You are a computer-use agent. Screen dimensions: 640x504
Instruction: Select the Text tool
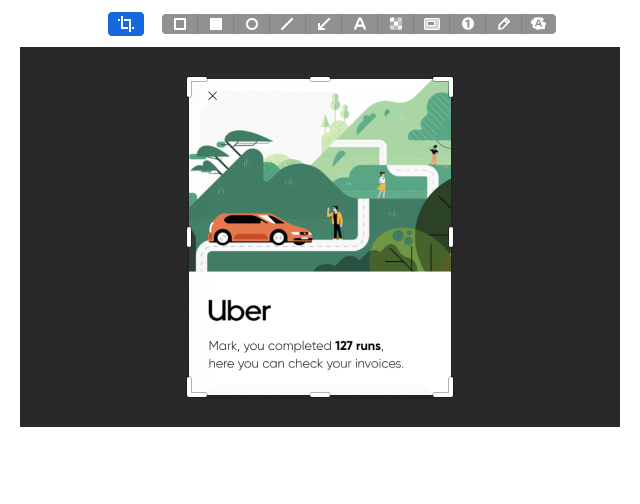coord(360,24)
